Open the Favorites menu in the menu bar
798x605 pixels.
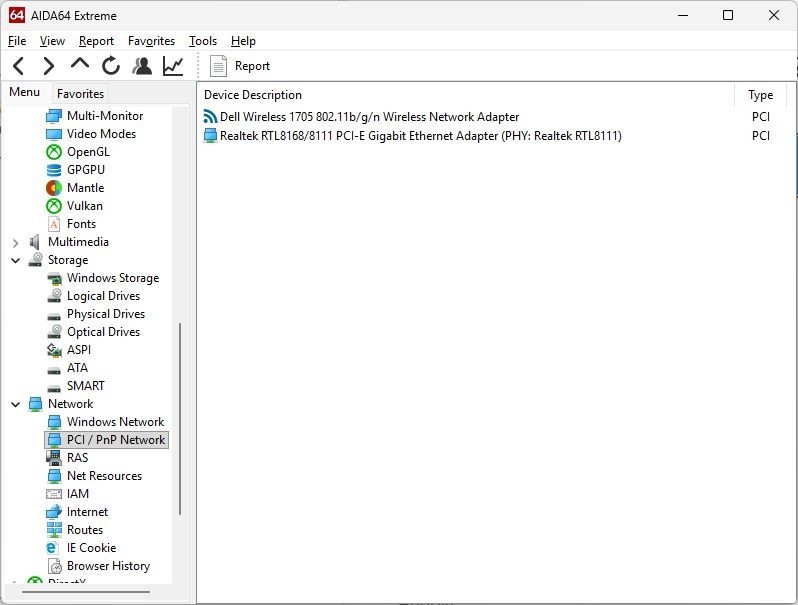(151, 41)
